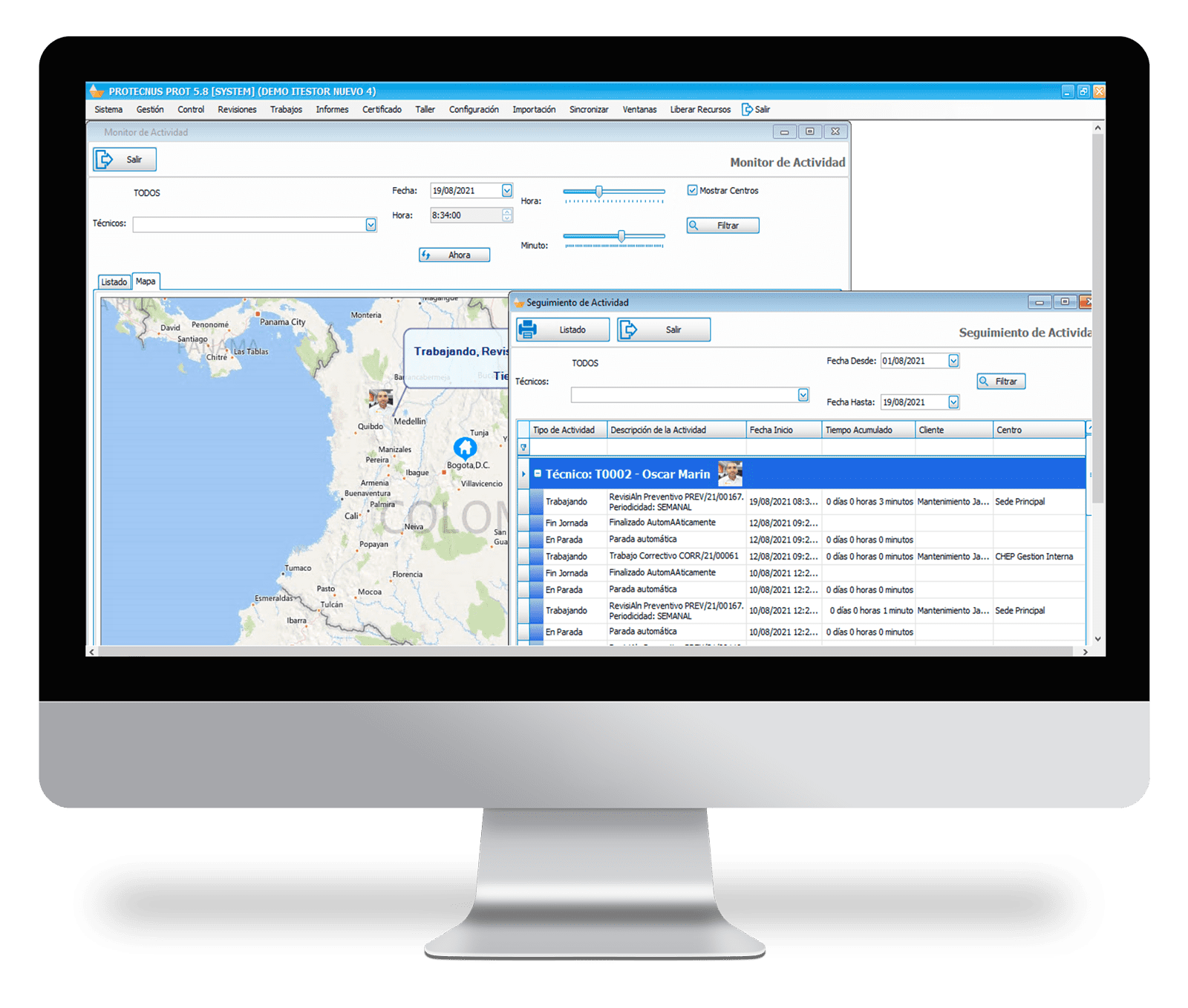
Task: Minimize the Monitor de Actividad window
Action: coord(784,132)
